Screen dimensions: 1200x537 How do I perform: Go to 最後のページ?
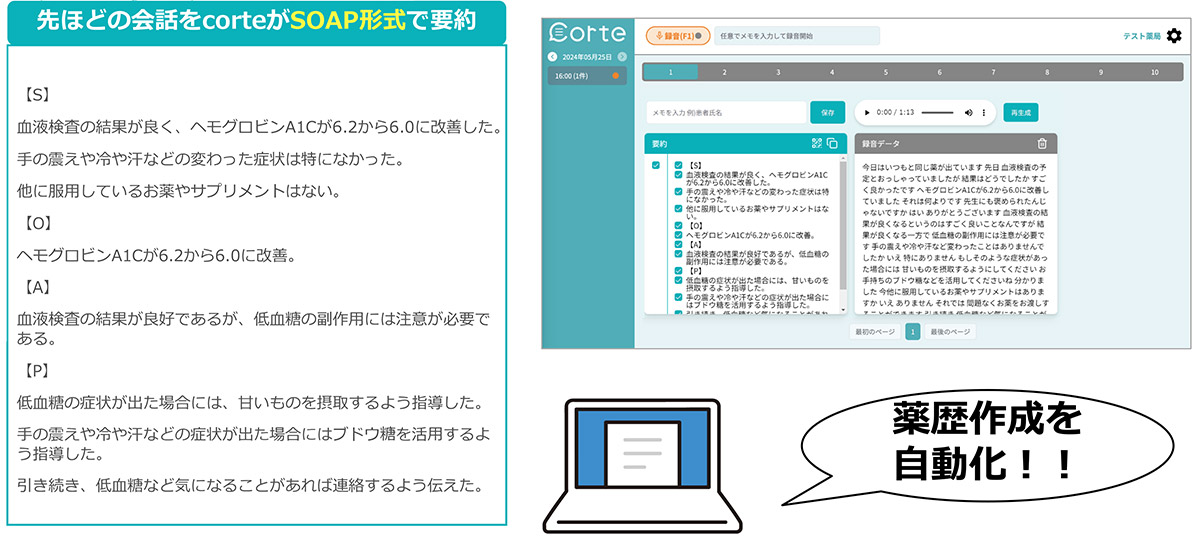pyautogui.click(x=949, y=332)
